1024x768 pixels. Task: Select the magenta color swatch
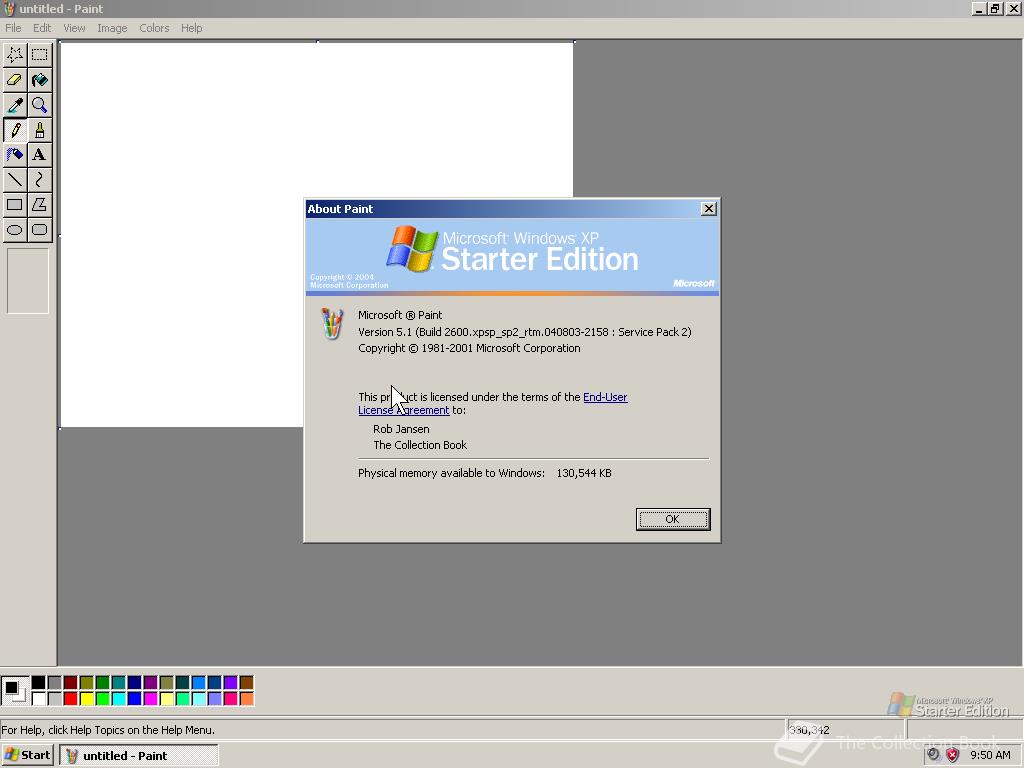click(x=150, y=699)
